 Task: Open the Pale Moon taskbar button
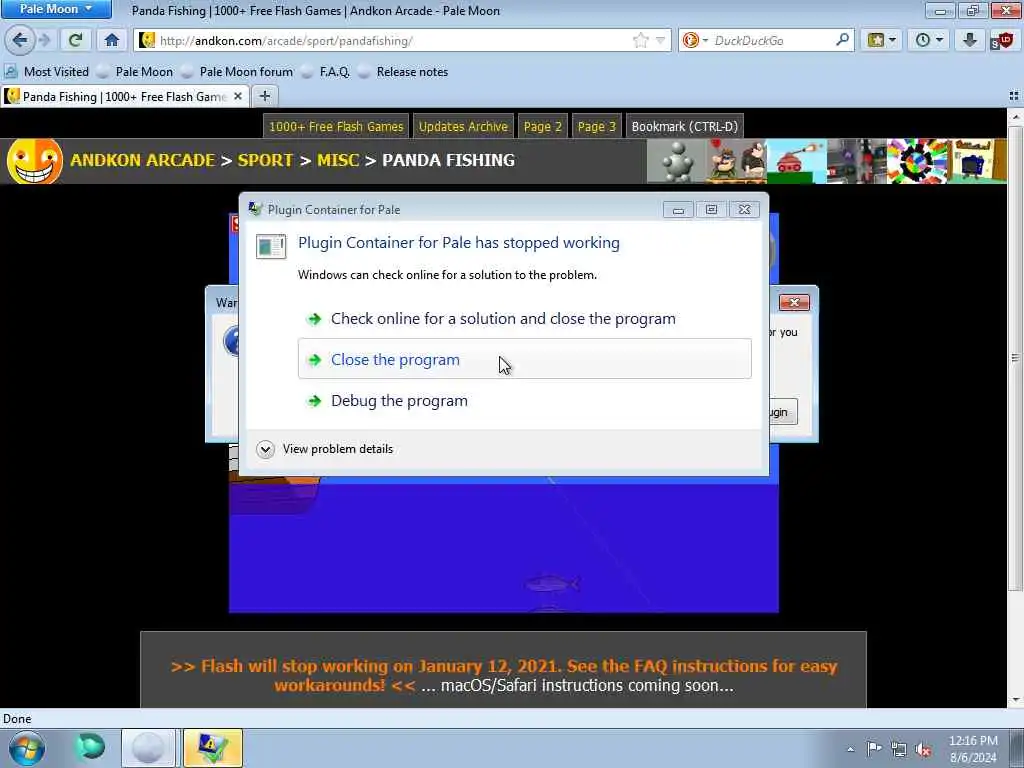pyautogui.click(x=148, y=748)
